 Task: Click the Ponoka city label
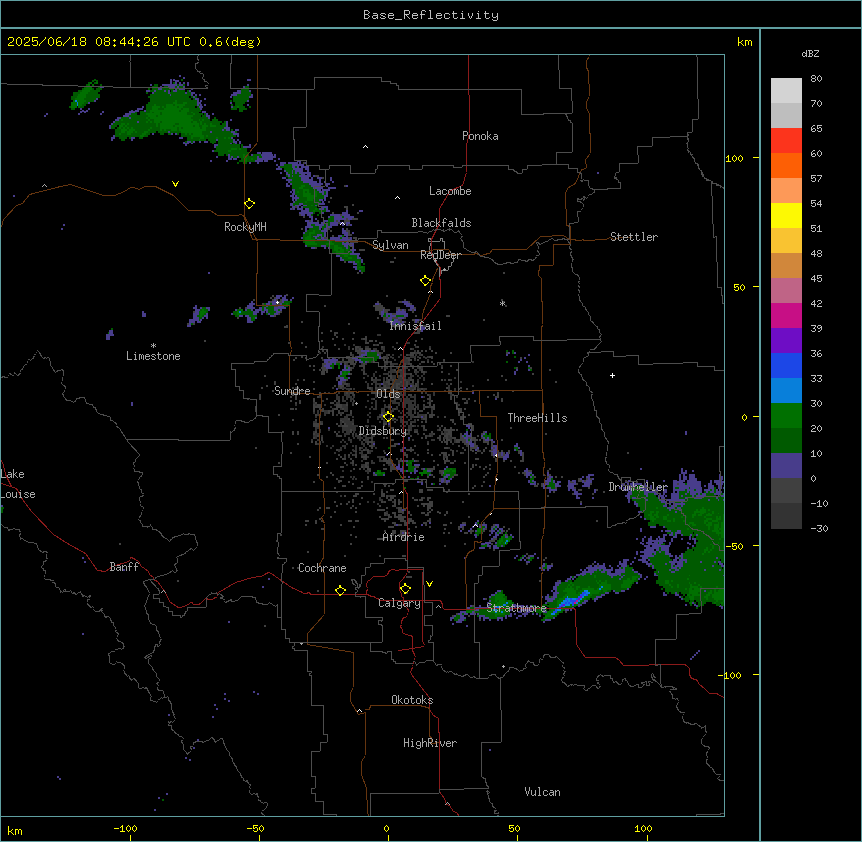[480, 136]
